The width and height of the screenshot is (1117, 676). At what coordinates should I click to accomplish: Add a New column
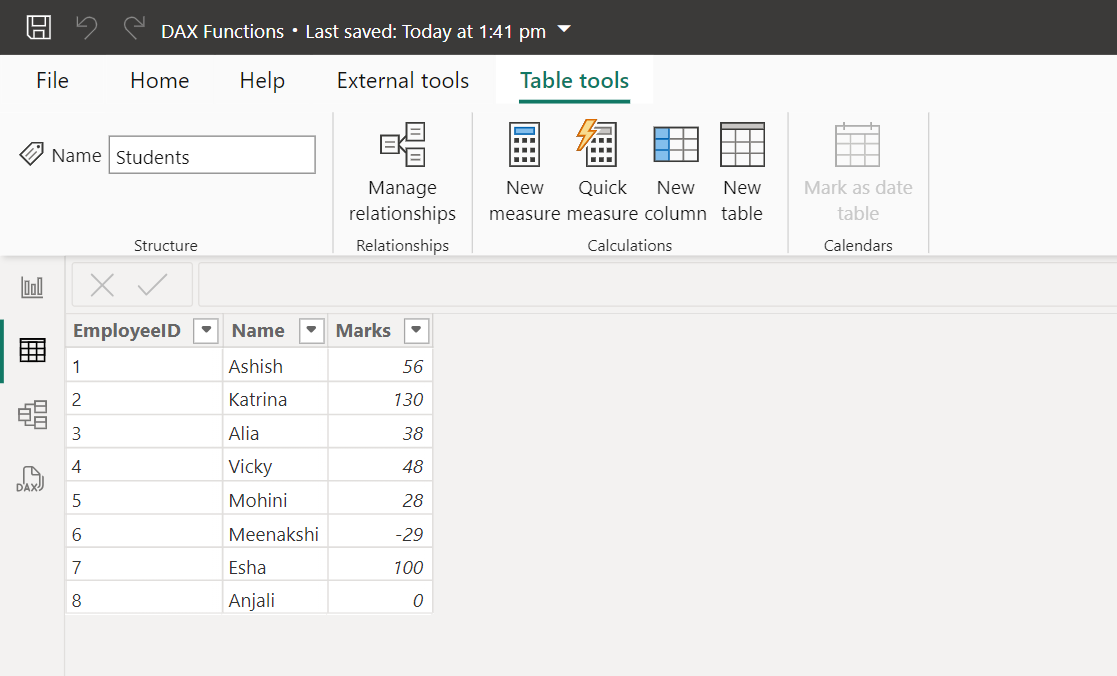[675, 172]
